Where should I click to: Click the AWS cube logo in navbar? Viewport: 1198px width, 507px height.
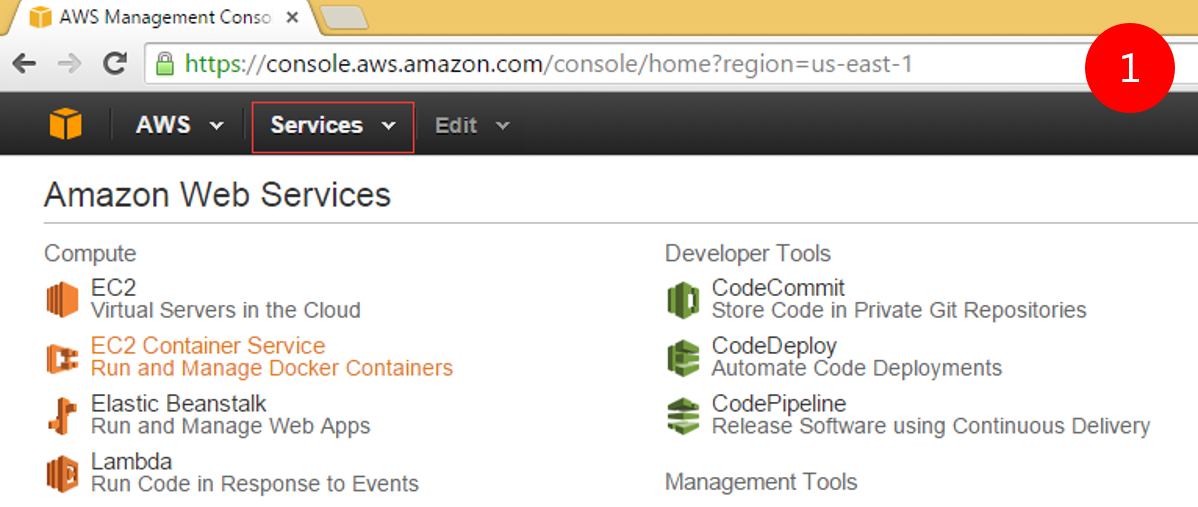tap(66, 124)
